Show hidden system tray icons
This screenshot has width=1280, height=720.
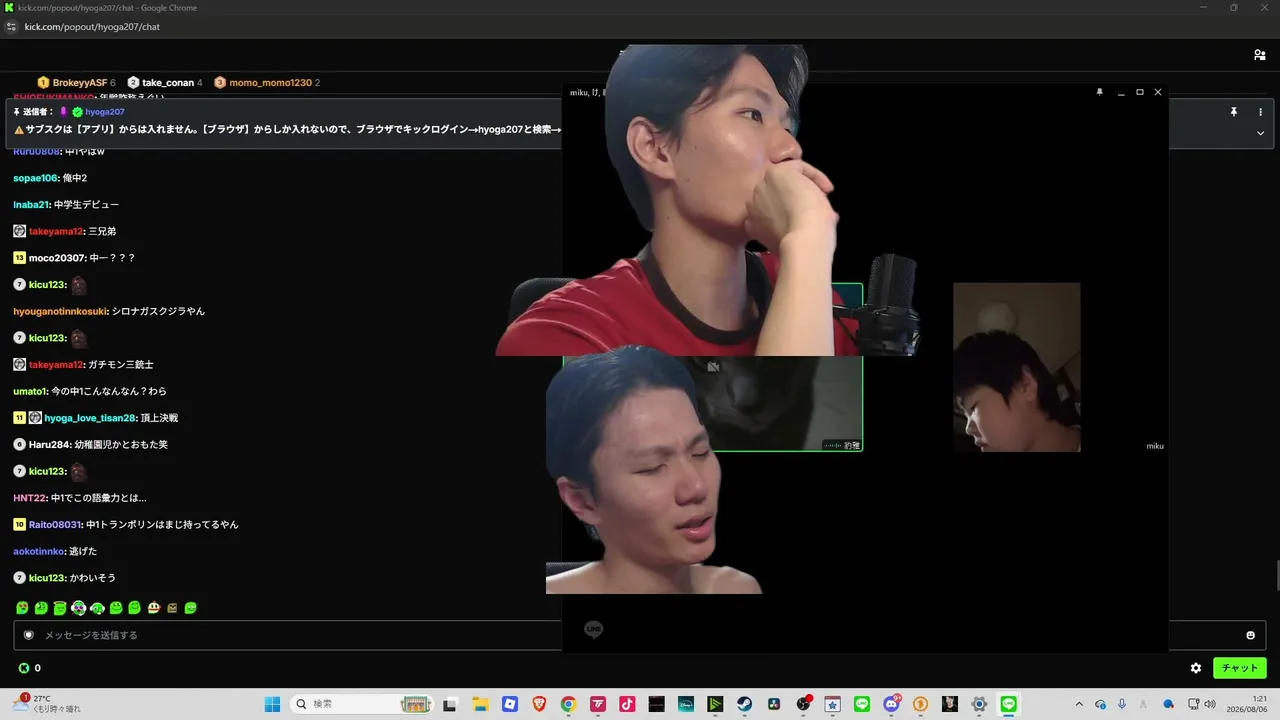(1079, 704)
